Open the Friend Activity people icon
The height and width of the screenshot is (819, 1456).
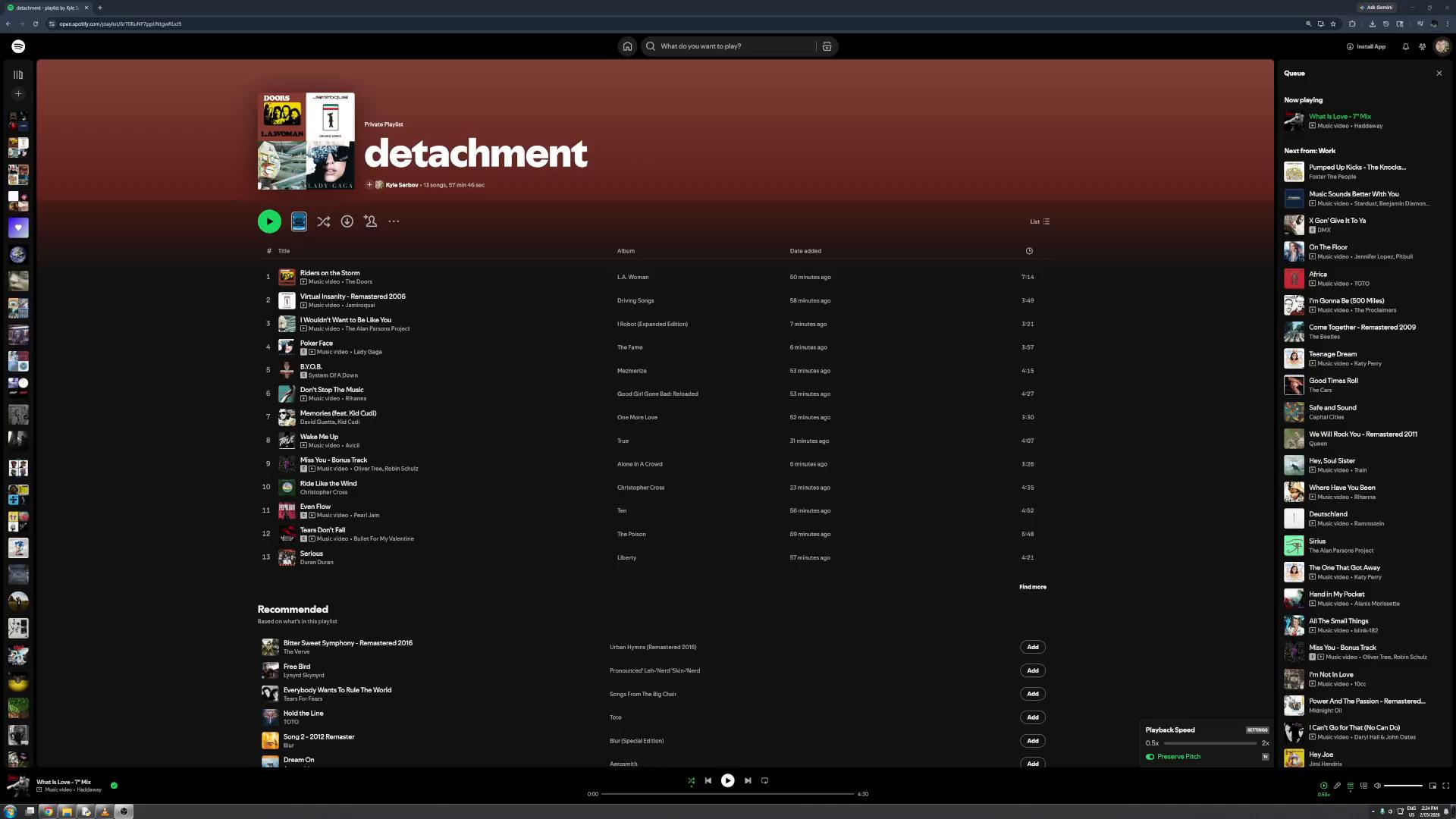(1422, 46)
